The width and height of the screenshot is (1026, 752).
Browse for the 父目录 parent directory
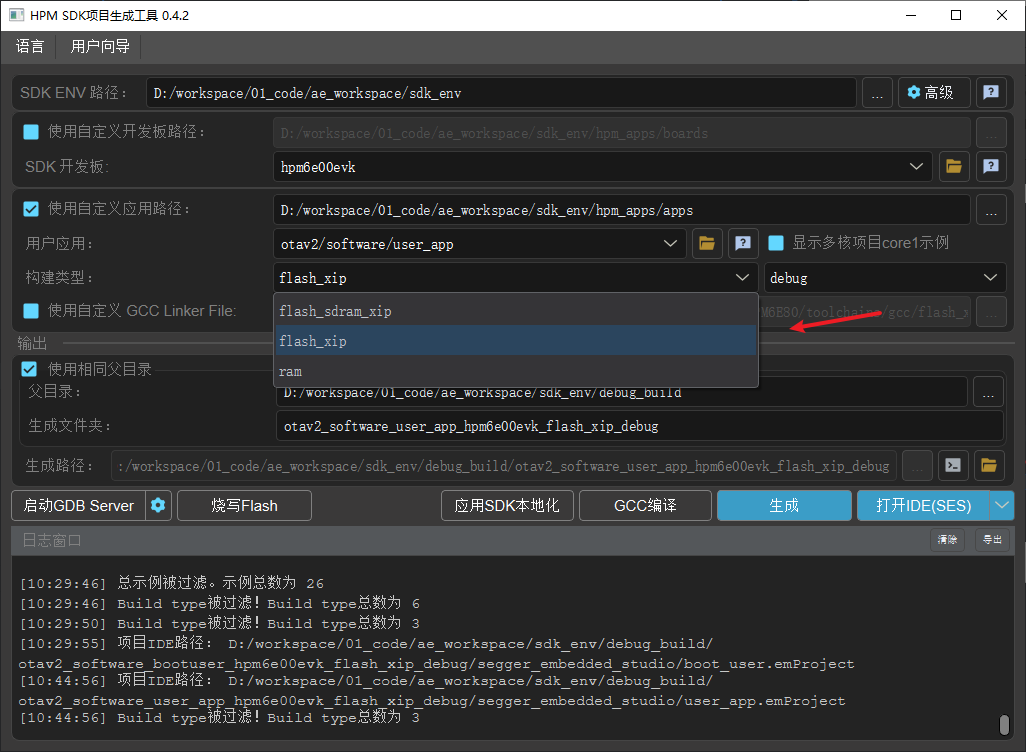click(x=988, y=392)
